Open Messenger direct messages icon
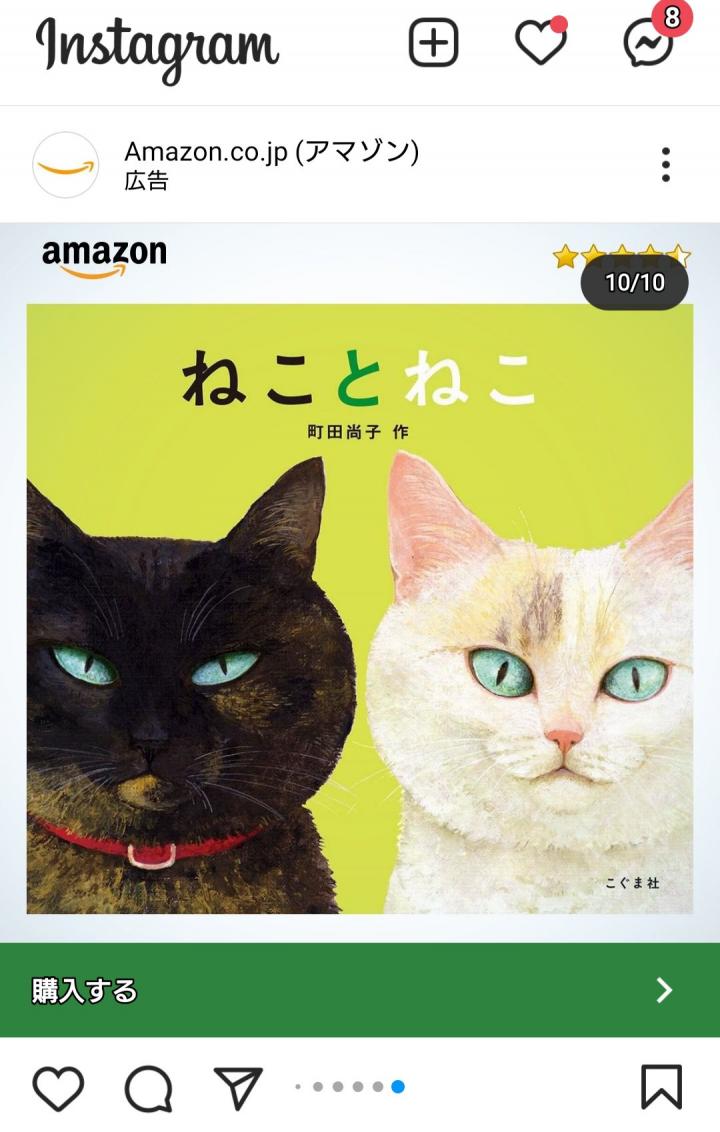 (x=649, y=43)
